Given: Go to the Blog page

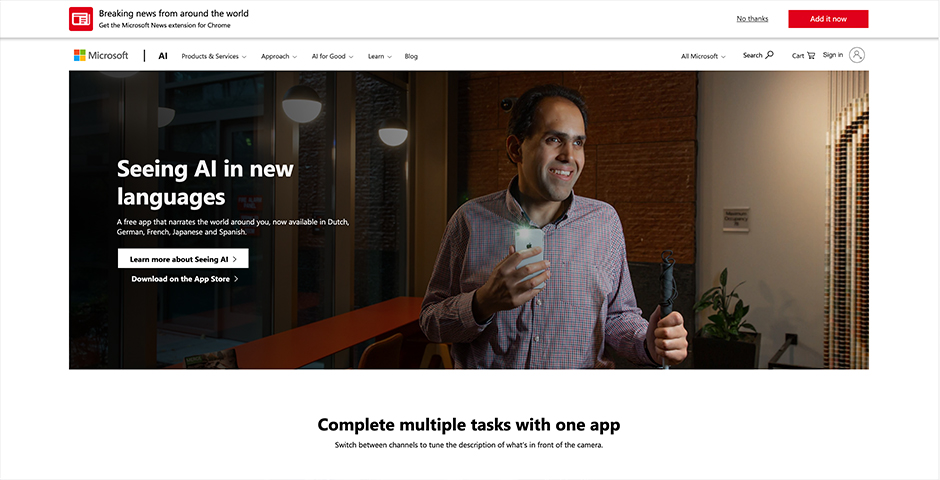Looking at the screenshot, I should pyautogui.click(x=411, y=56).
